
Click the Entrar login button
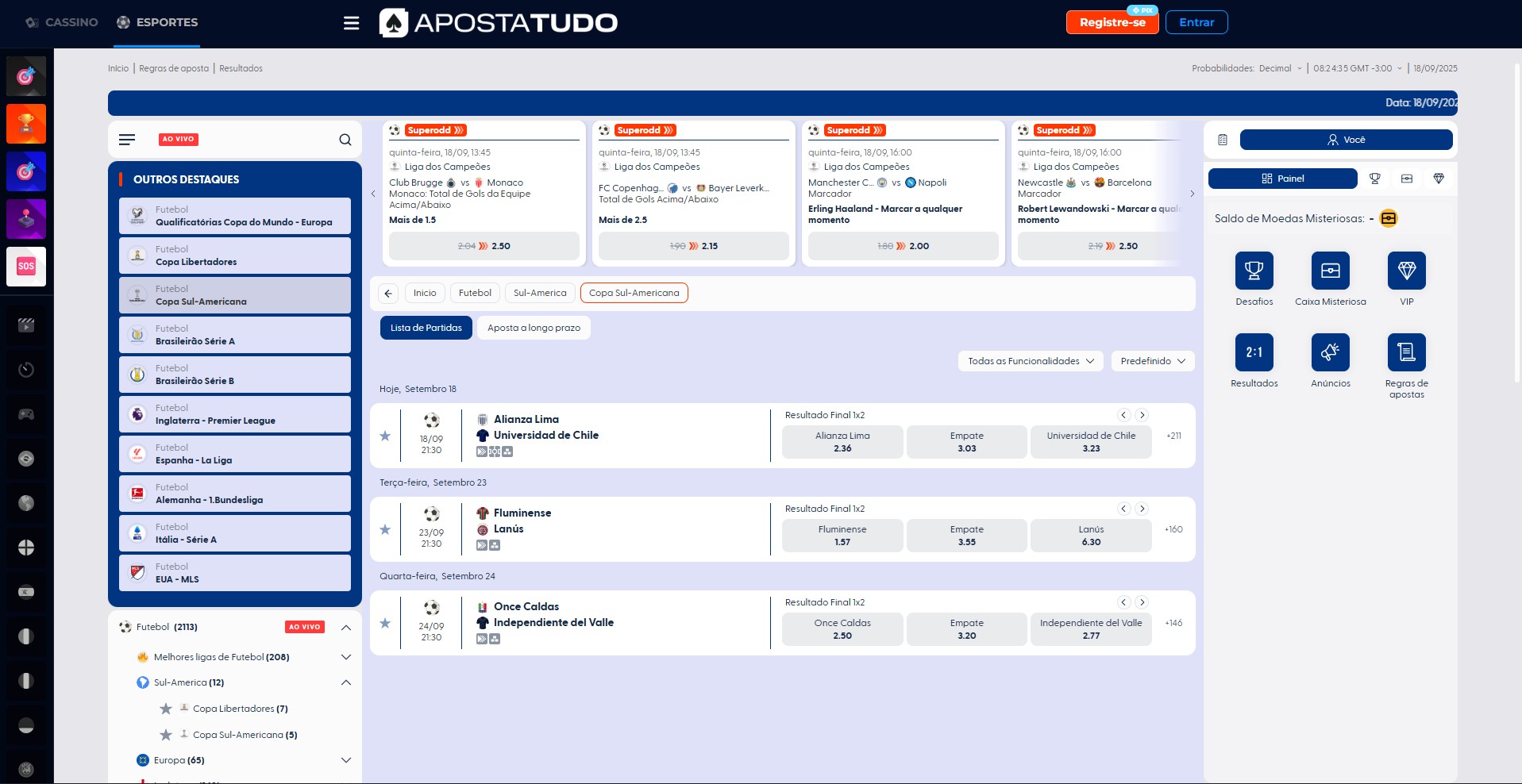point(1196,22)
